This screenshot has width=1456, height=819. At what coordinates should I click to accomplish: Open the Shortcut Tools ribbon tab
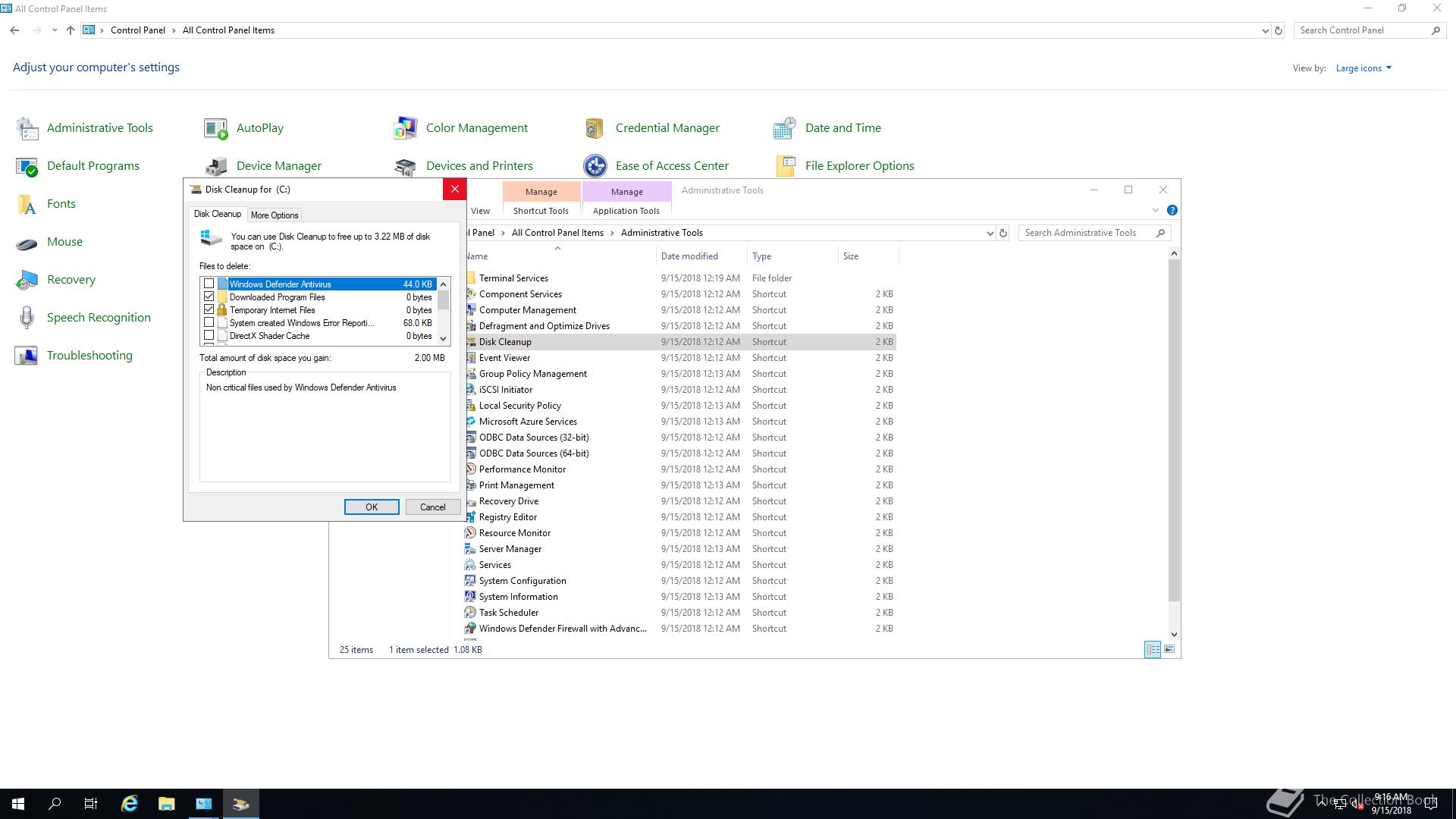(x=541, y=211)
